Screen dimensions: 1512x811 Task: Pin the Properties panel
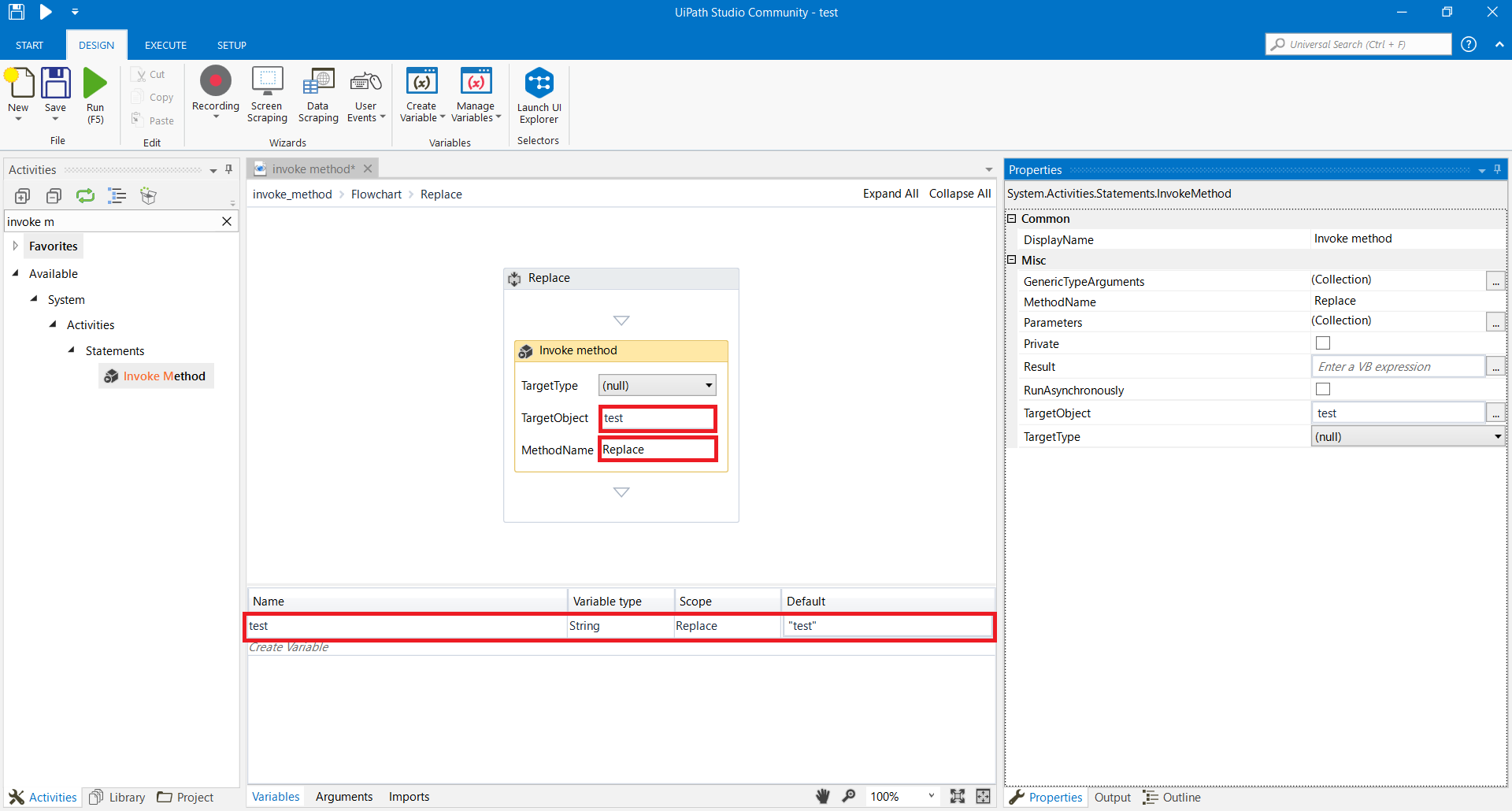click(x=1495, y=169)
